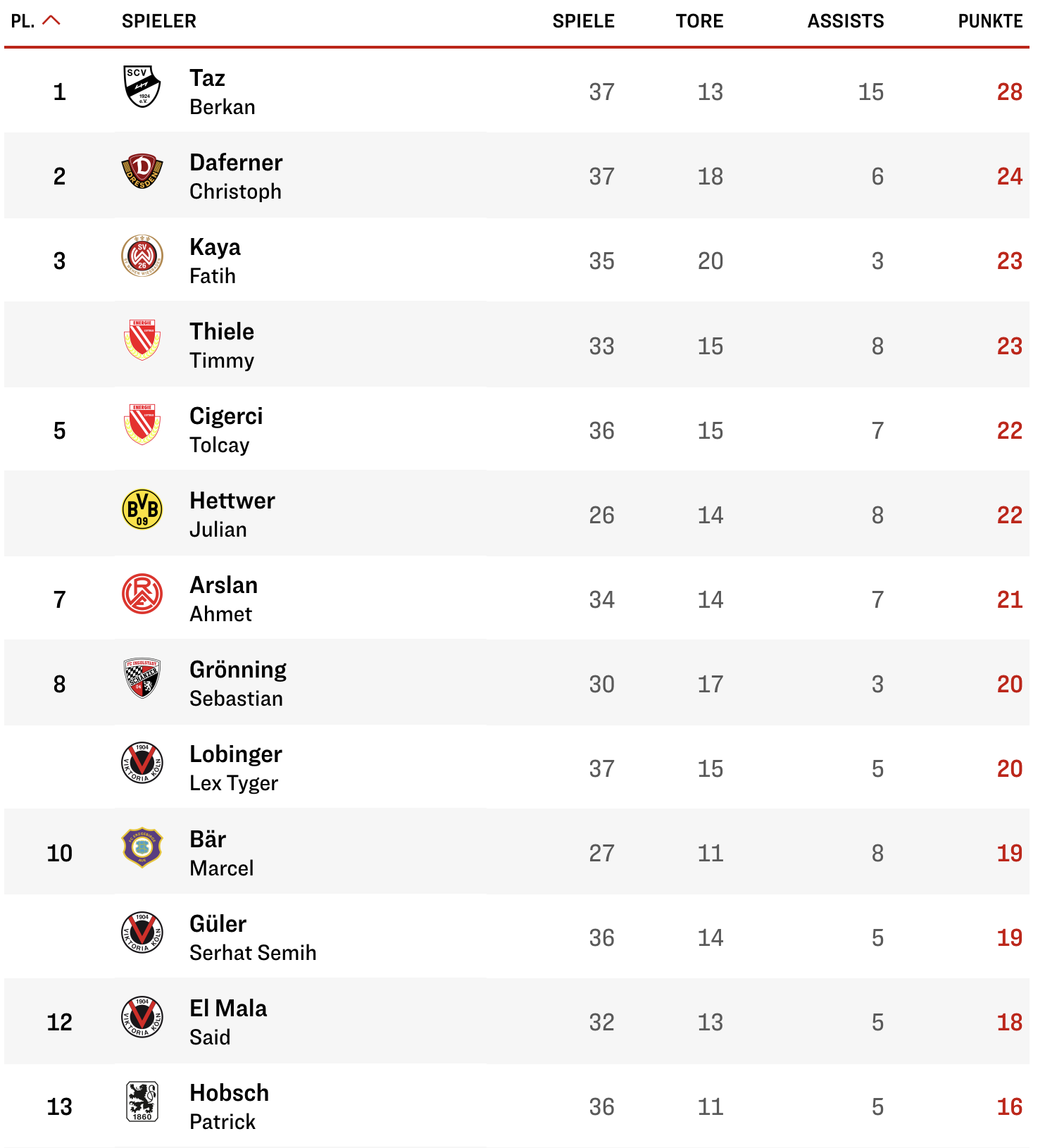Sort table by SPIELE column
The width and height of the screenshot is (1045, 1148).
coord(583,21)
